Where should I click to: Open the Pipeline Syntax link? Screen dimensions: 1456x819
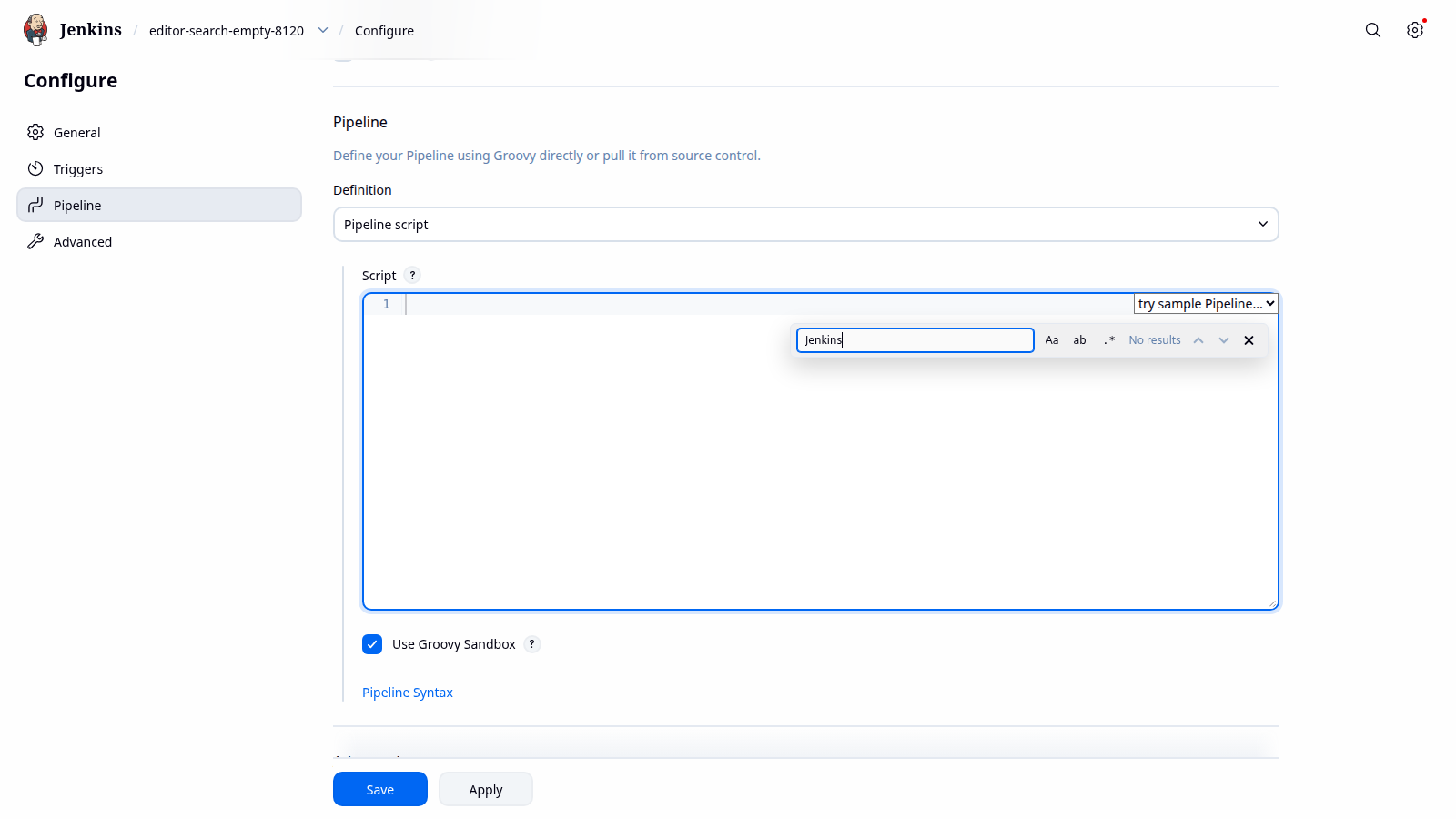pyautogui.click(x=408, y=693)
